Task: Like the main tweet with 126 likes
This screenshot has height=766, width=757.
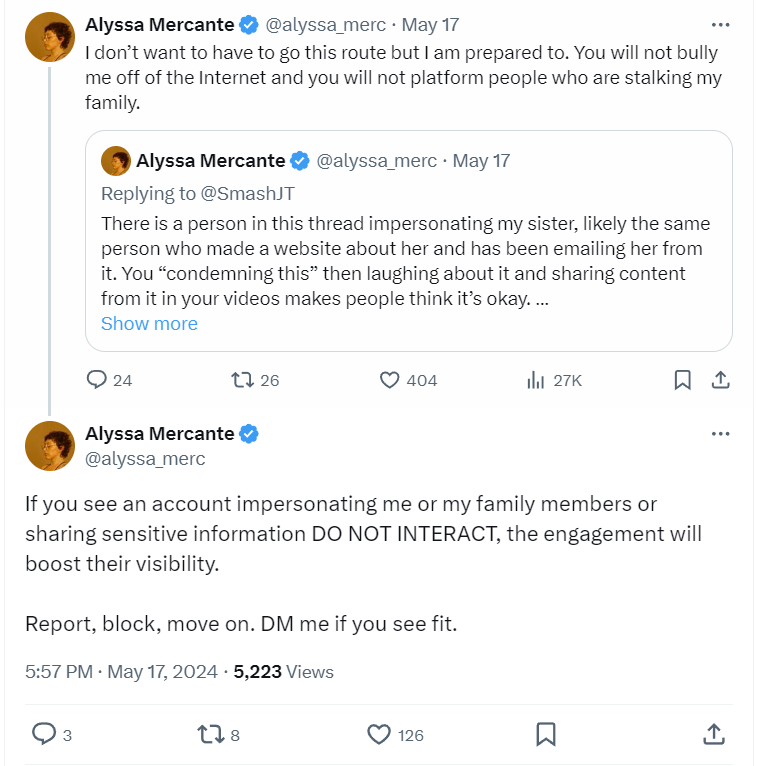Action: point(379,735)
